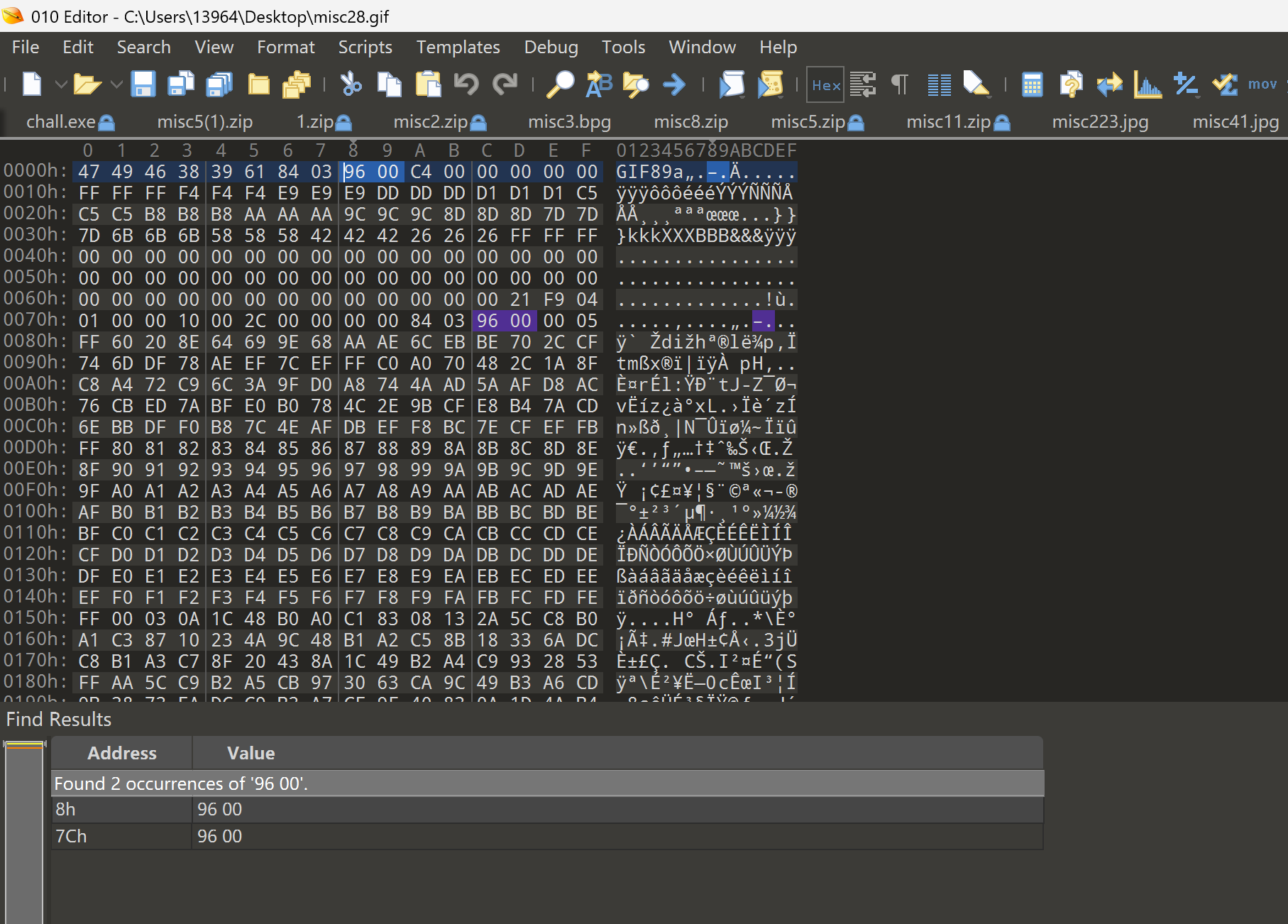Click the highlighter marker icon
1288x924 pixels.
[976, 84]
